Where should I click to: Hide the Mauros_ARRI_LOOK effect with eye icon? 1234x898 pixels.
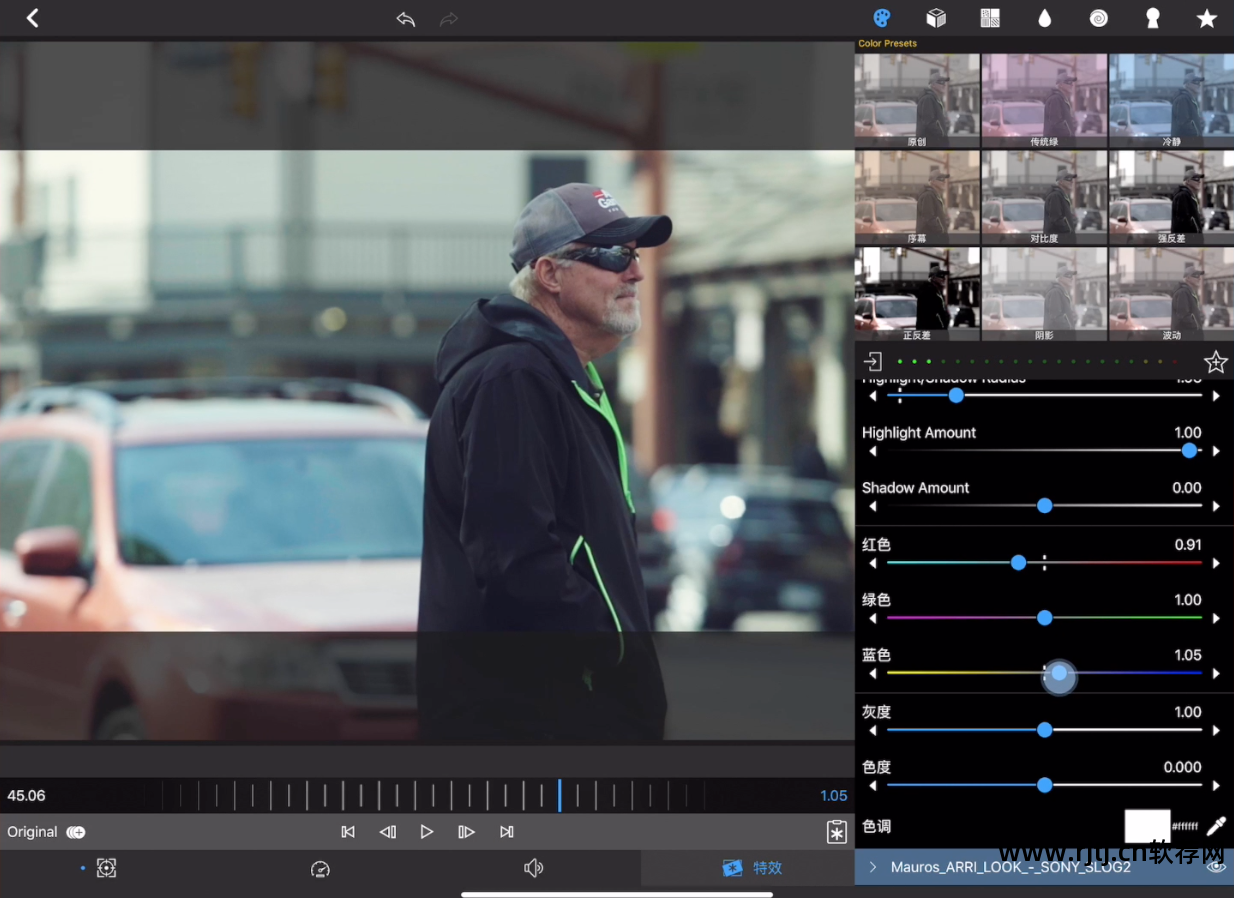coord(1216,867)
